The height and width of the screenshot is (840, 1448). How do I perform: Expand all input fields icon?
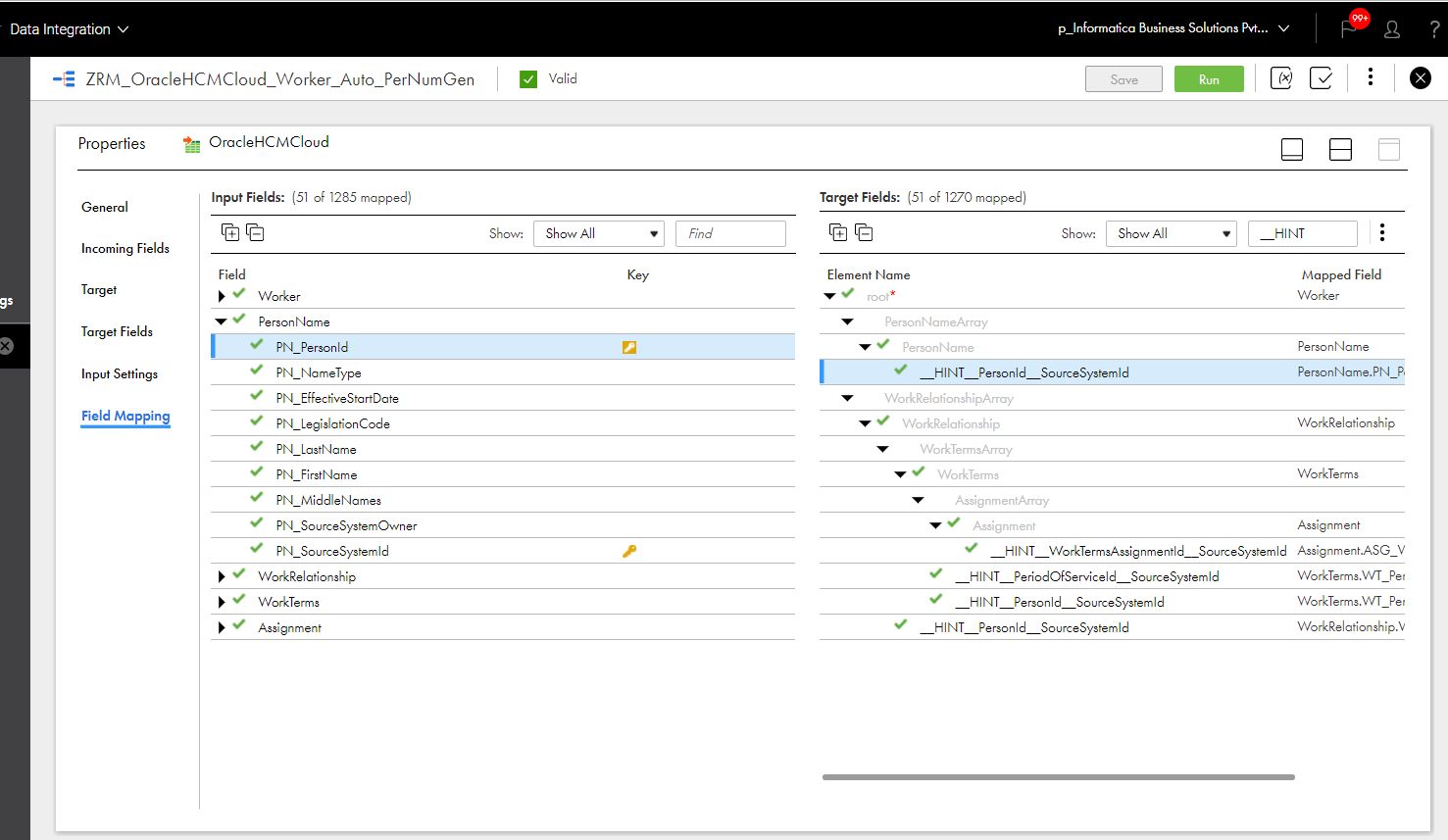230,232
